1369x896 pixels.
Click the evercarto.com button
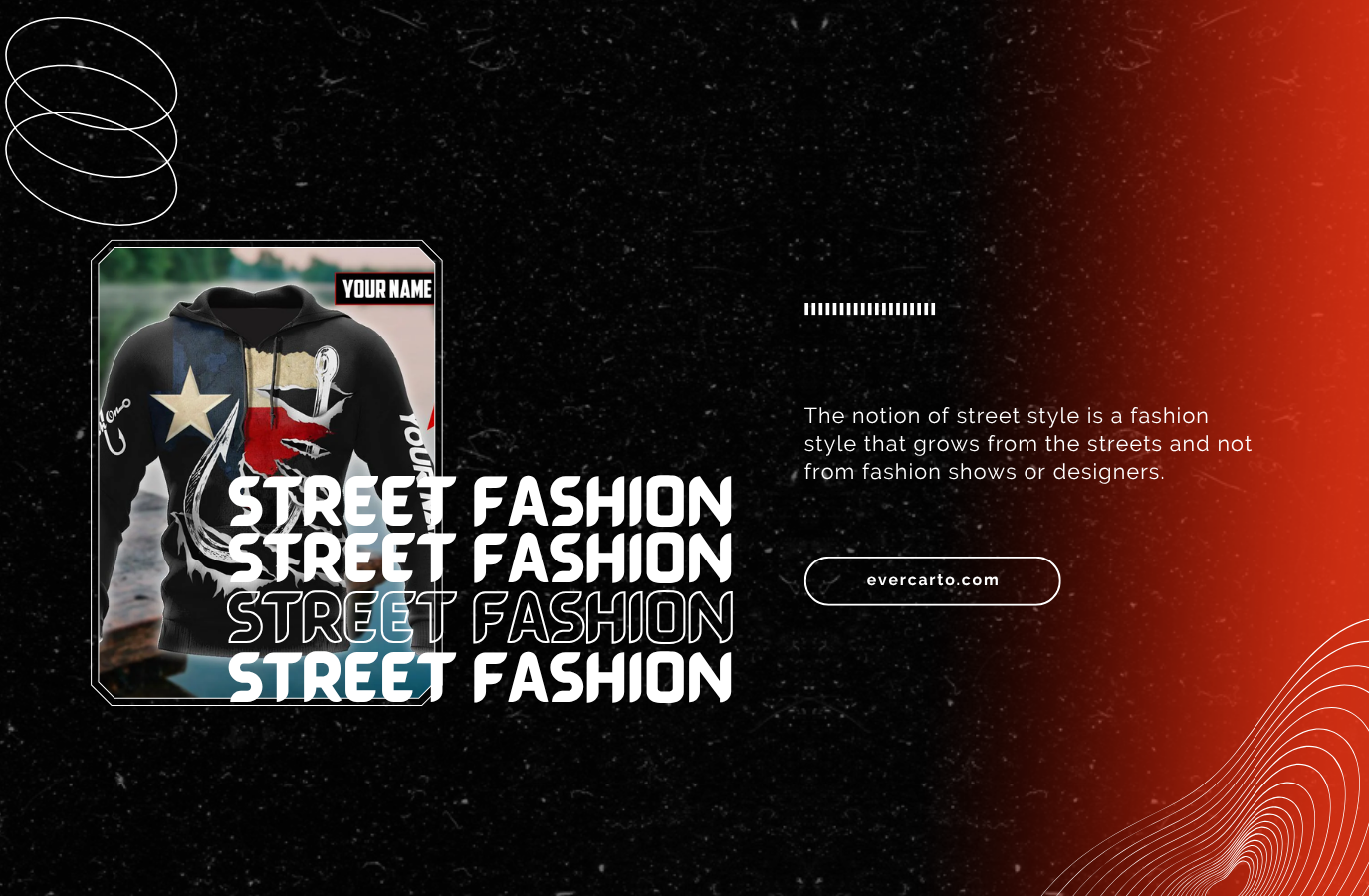pos(932,580)
